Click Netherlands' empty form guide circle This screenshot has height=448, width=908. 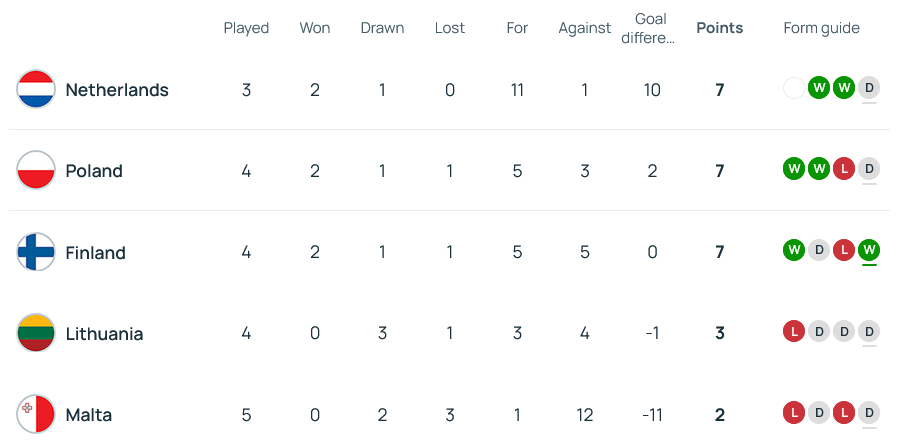coord(795,87)
